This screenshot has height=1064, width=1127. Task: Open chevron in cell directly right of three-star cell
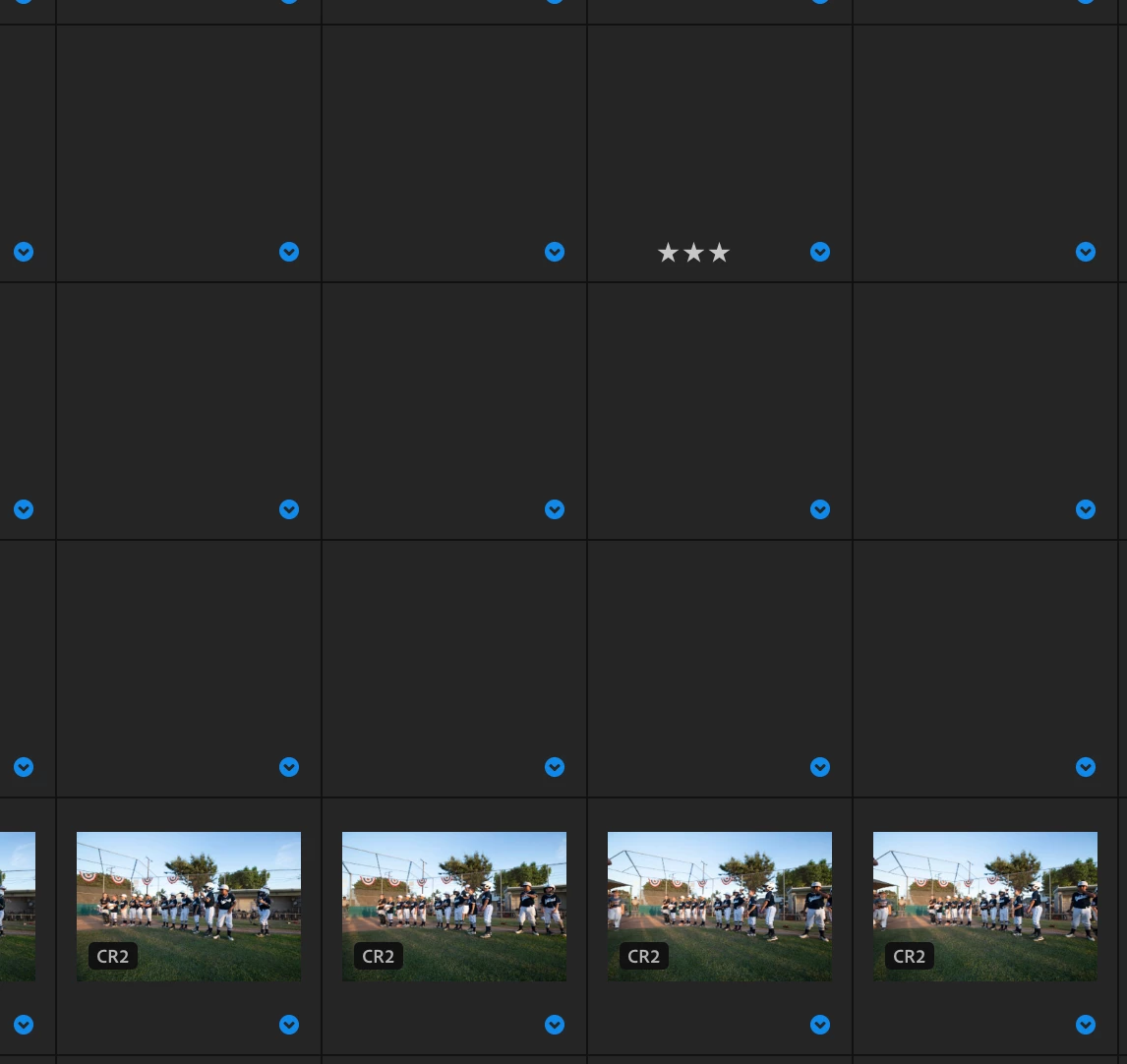click(1086, 252)
